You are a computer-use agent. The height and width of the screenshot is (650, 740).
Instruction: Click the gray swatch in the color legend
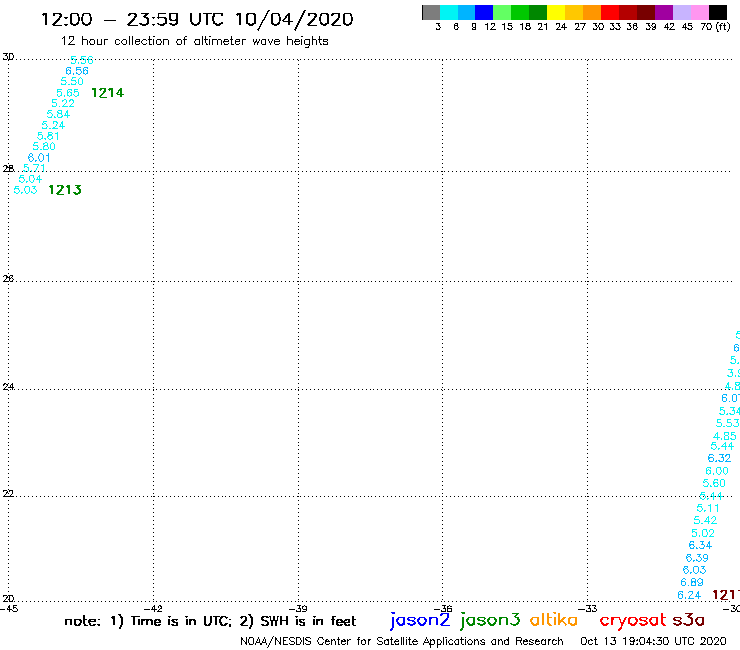coord(431,12)
